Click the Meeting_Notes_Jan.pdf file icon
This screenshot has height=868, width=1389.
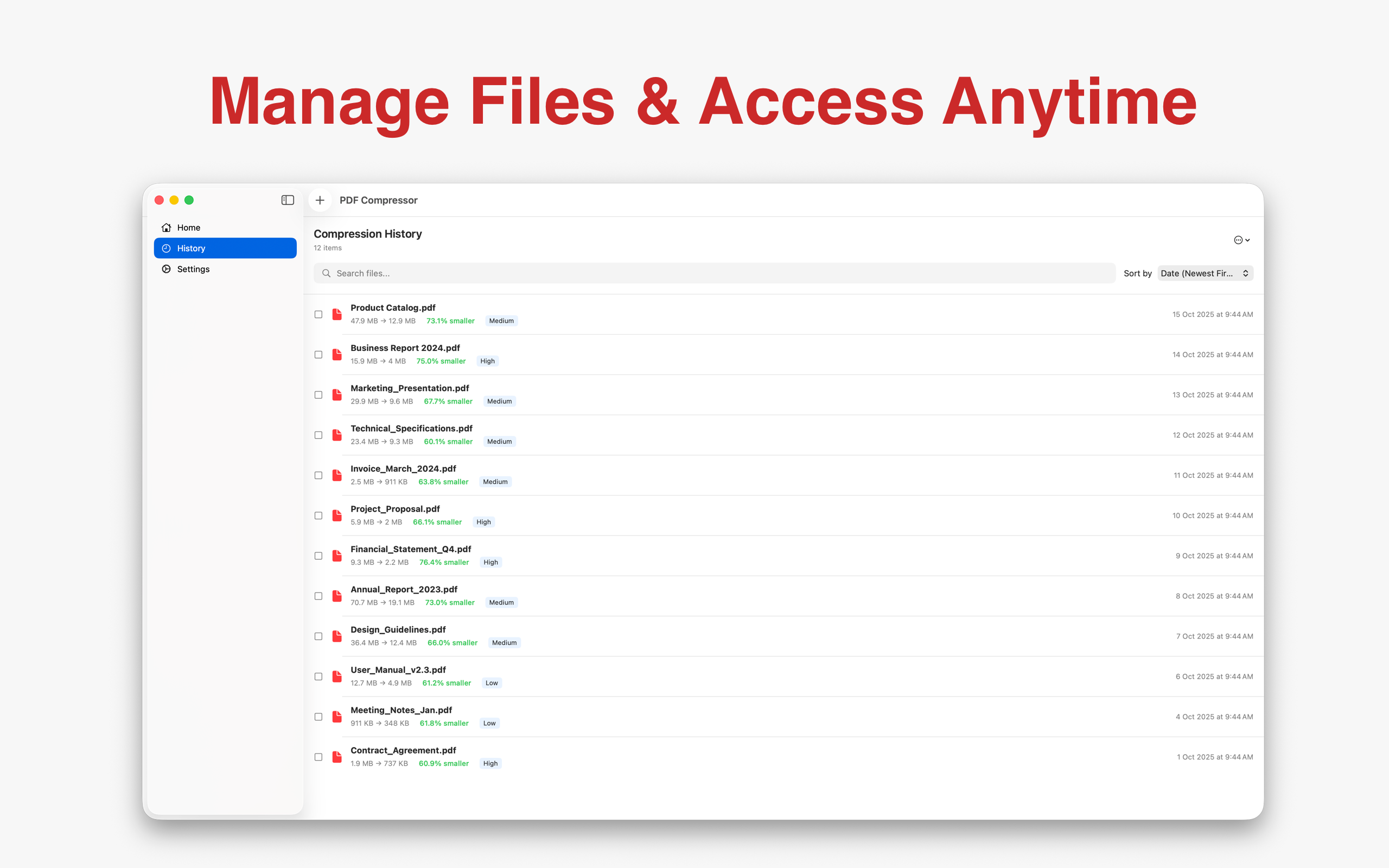(337, 716)
